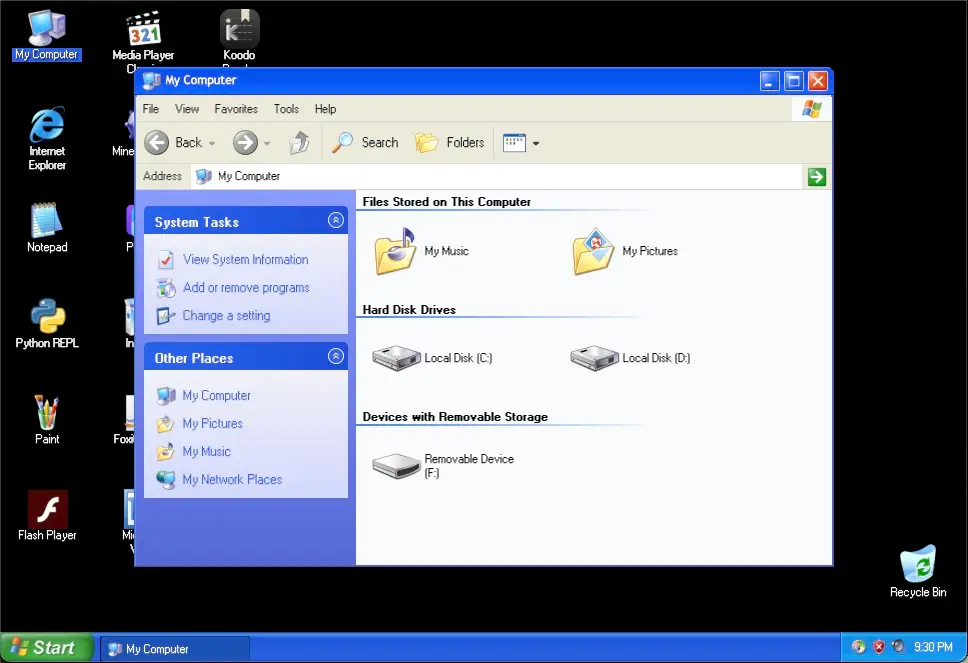Open the Help menu
The width and height of the screenshot is (968, 663).
pyautogui.click(x=325, y=109)
